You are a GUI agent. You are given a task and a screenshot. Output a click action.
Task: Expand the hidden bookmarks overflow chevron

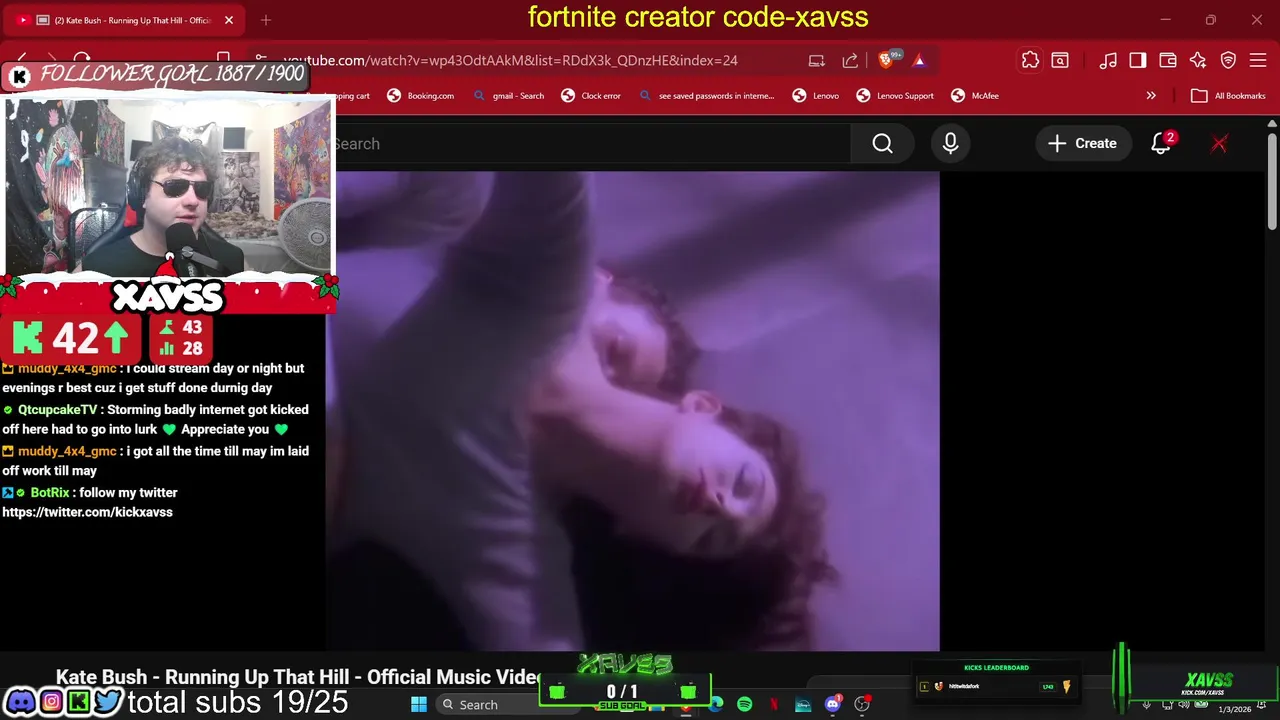[1151, 96]
